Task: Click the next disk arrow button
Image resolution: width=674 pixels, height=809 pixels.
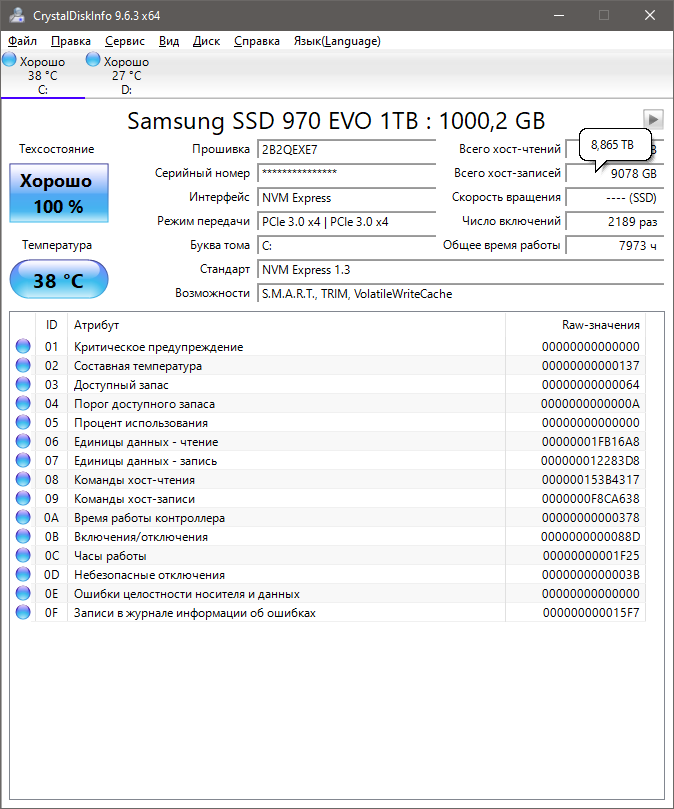Action: tap(653, 119)
